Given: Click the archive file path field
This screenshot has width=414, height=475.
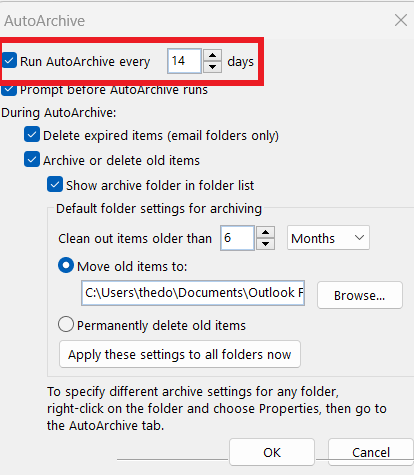Looking at the screenshot, I should click(193, 293).
